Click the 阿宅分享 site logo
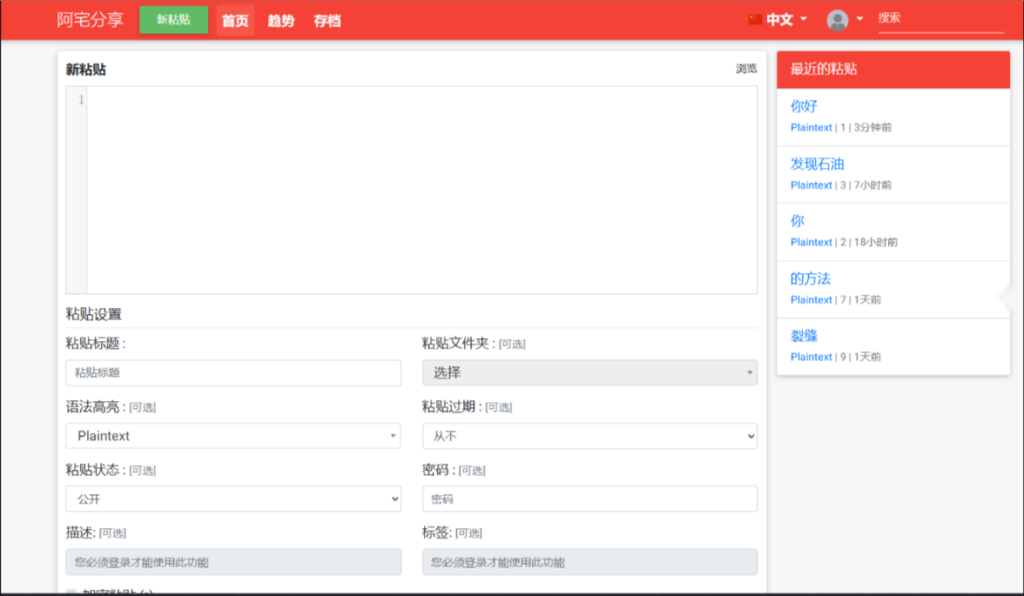The image size is (1024, 596). [88, 18]
